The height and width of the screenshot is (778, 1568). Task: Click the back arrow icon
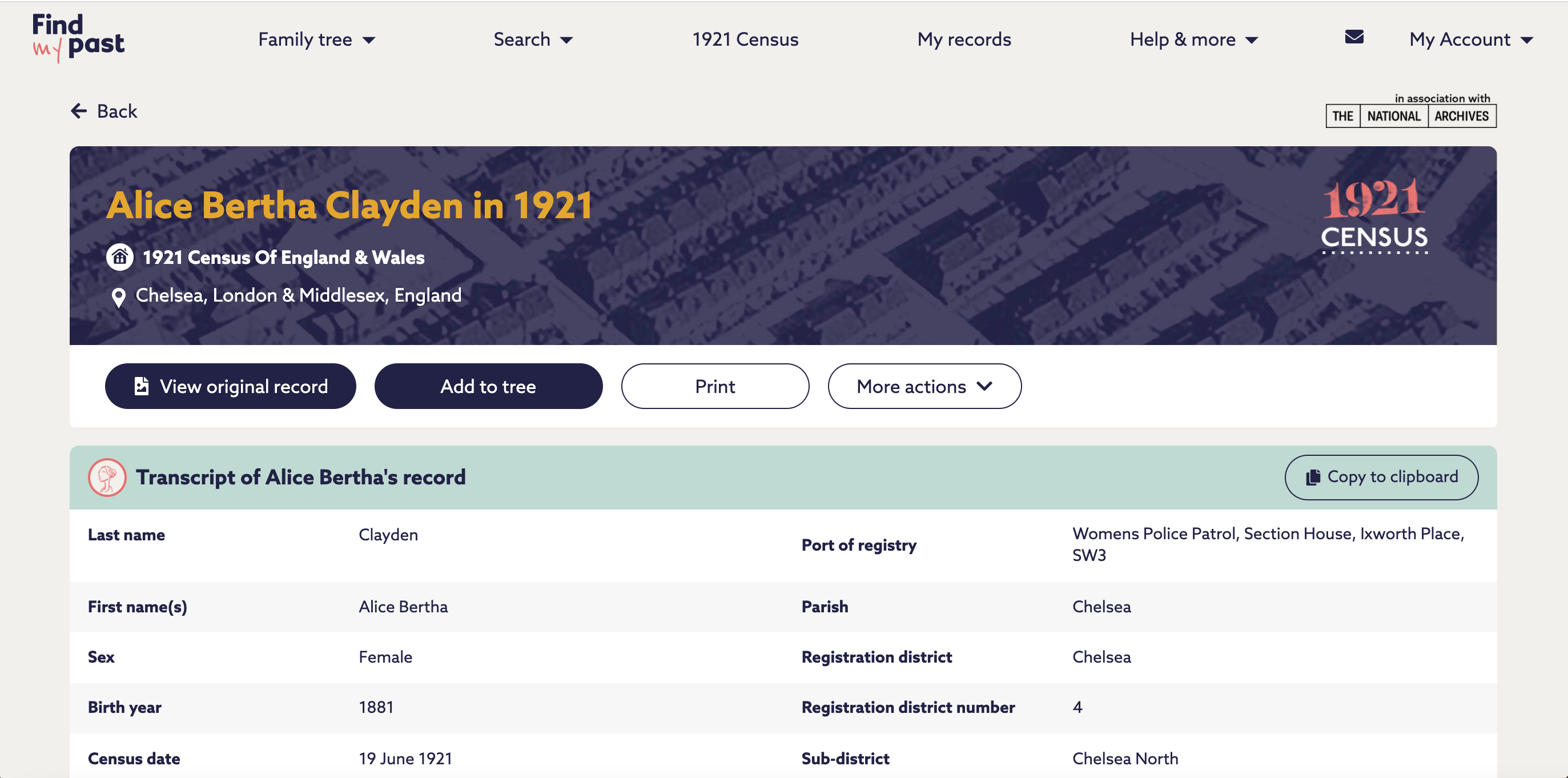tap(79, 111)
